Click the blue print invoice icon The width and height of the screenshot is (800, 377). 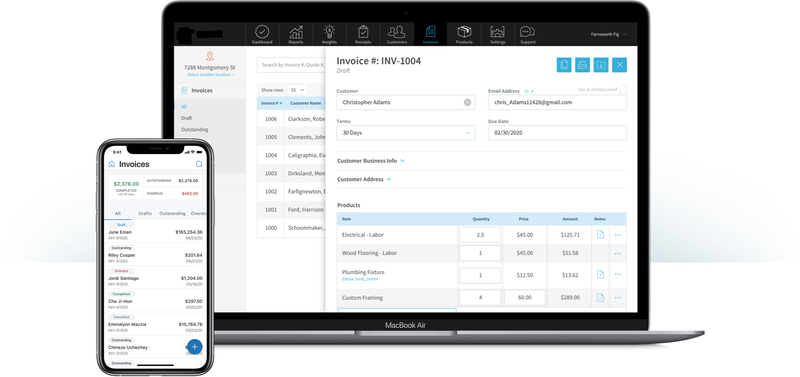click(x=582, y=65)
